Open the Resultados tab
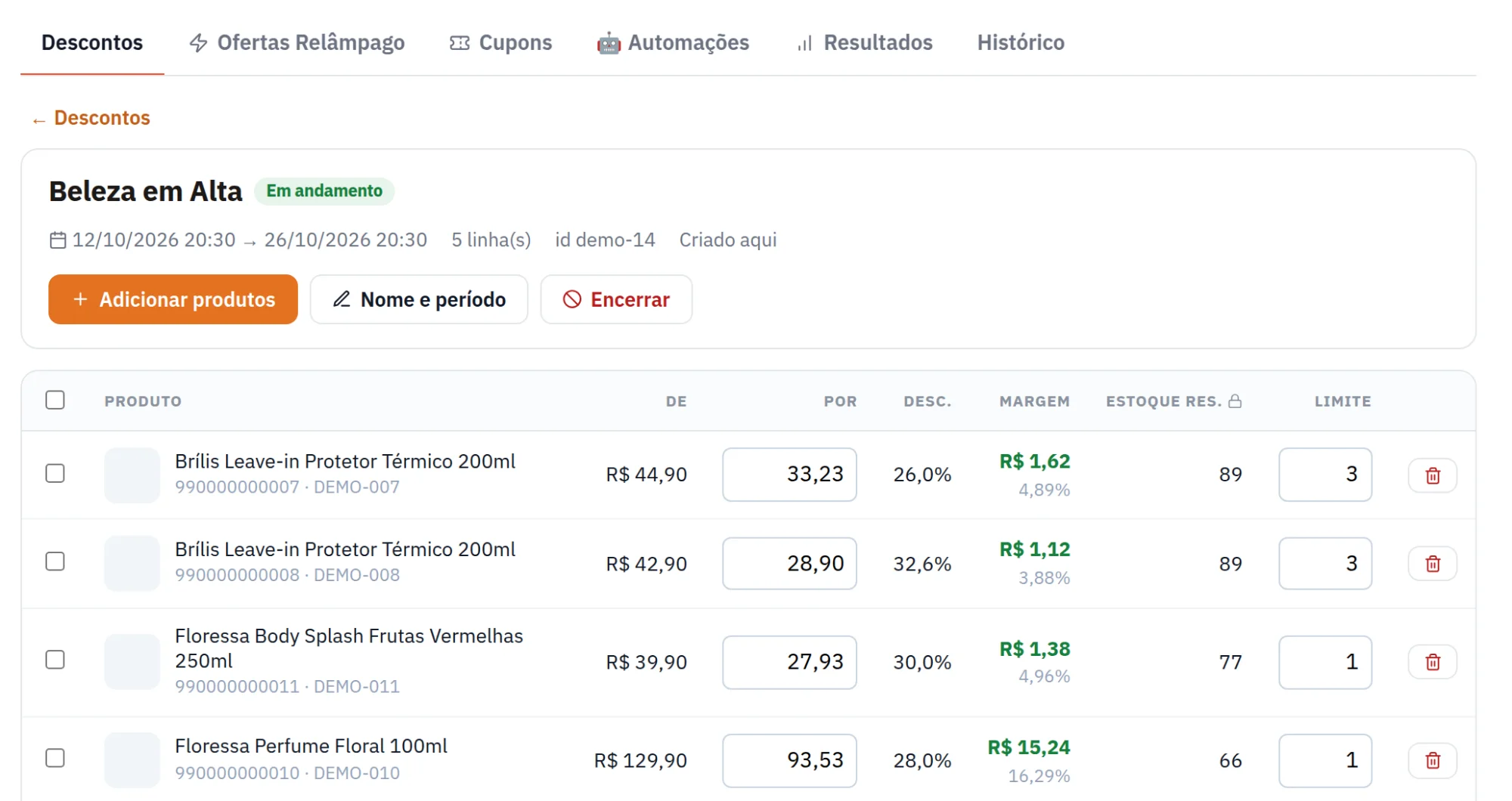Image resolution: width=1512 pixels, height=801 pixels. [864, 42]
